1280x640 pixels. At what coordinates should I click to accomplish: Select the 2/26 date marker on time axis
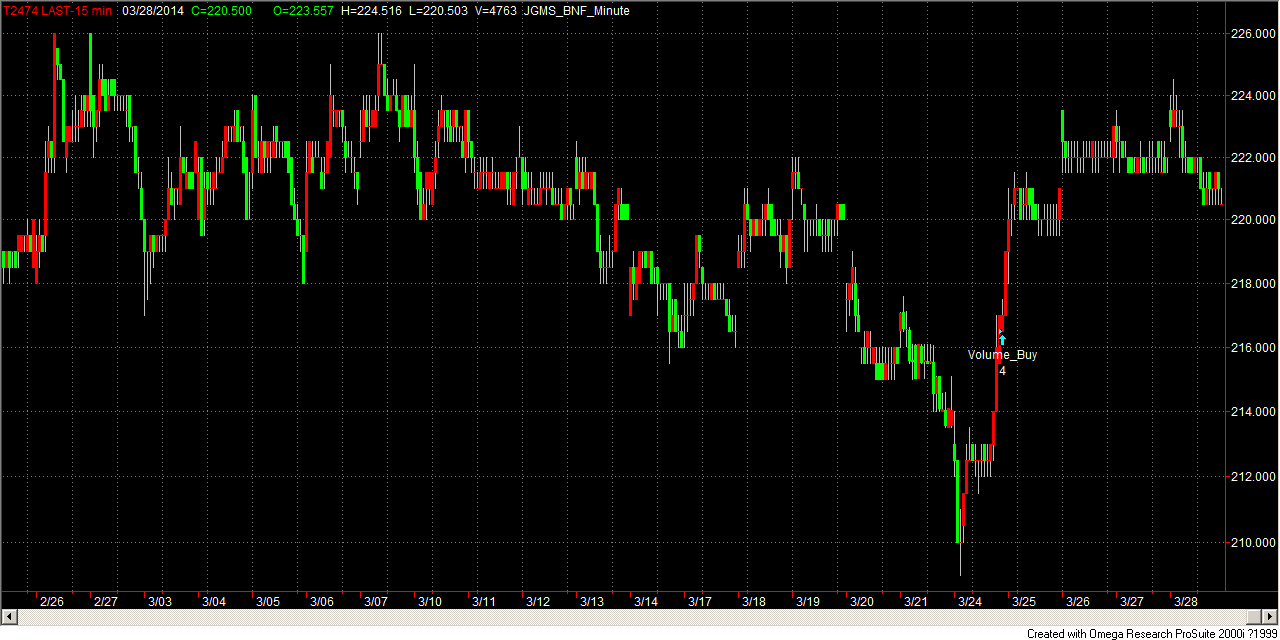click(x=51, y=602)
